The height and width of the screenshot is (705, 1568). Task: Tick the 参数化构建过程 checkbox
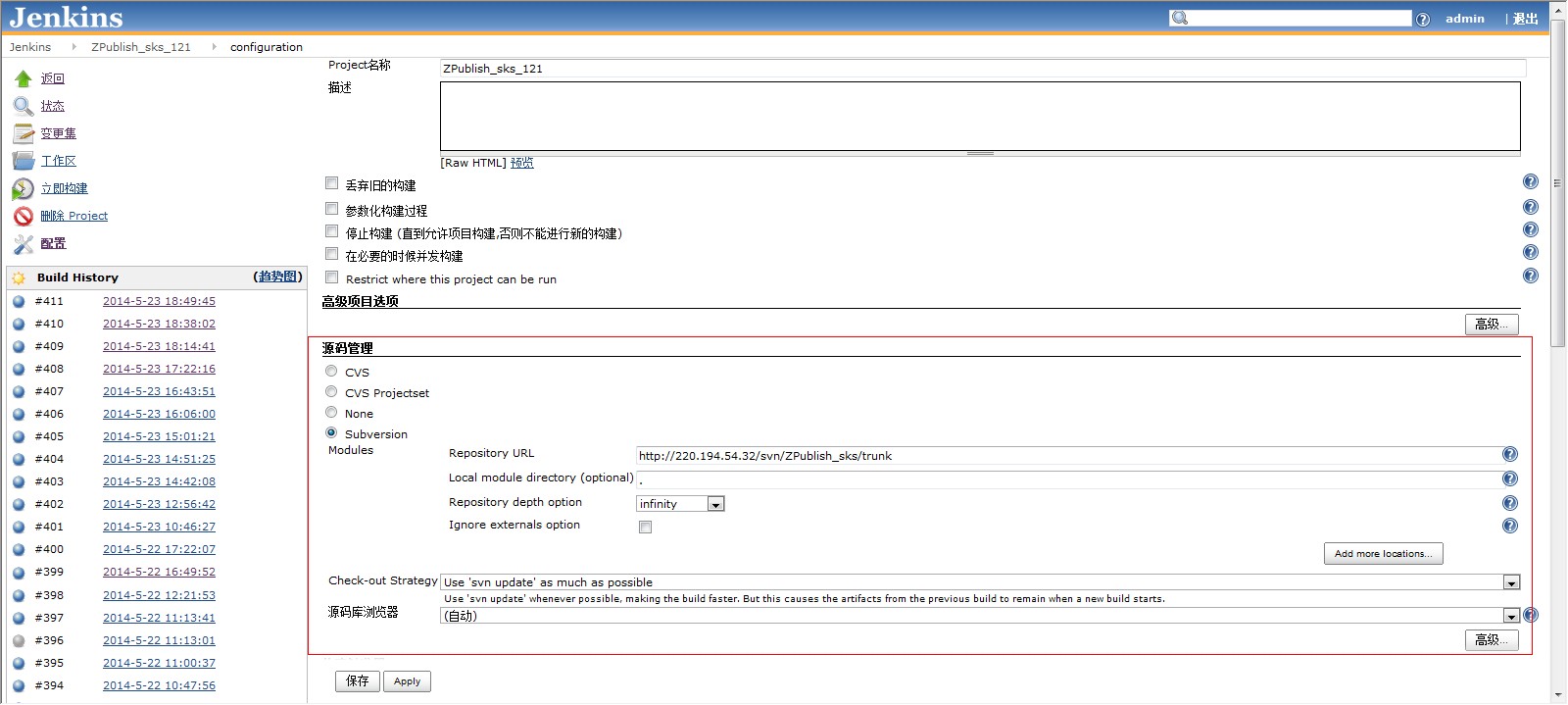[332, 209]
